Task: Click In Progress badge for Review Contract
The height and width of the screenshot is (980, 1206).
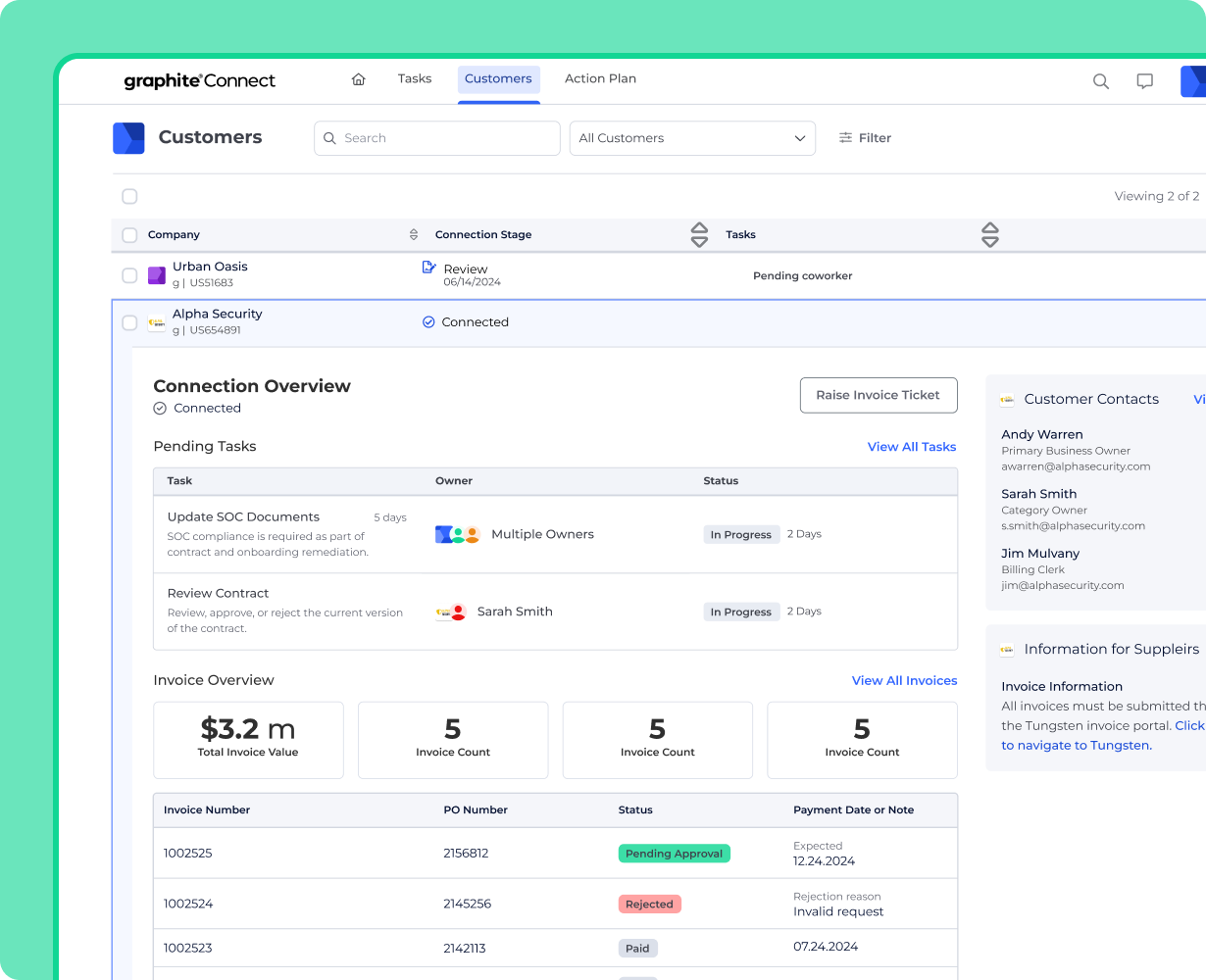Action: [x=741, y=612]
